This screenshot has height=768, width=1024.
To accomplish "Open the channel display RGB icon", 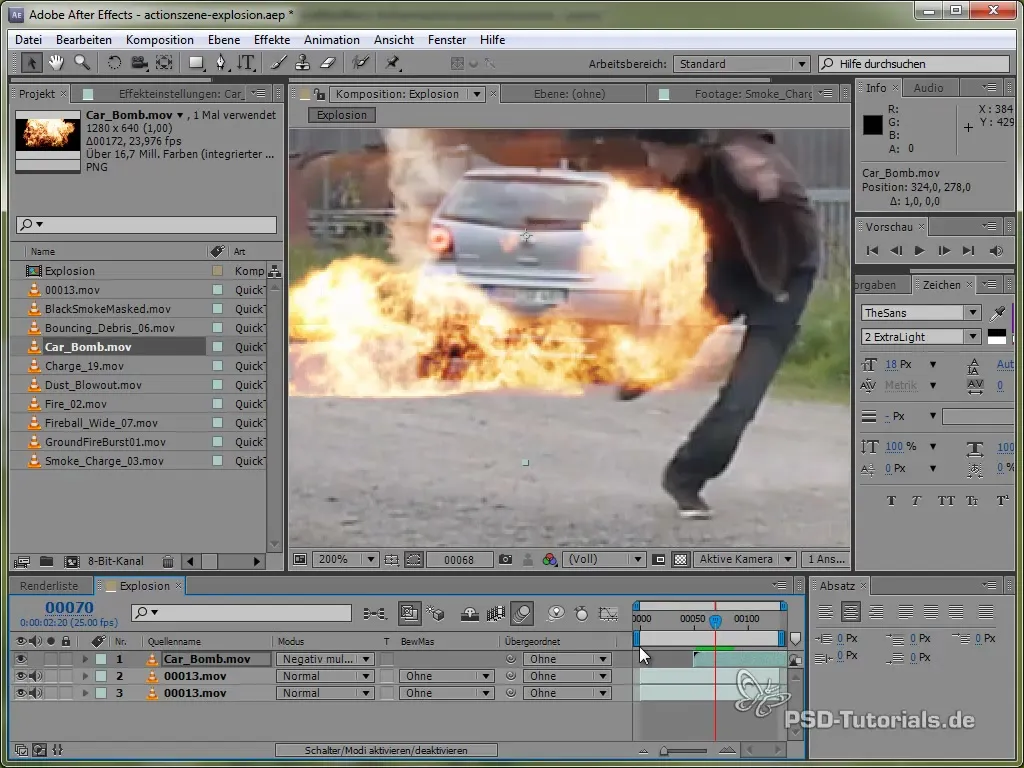I will 550,560.
